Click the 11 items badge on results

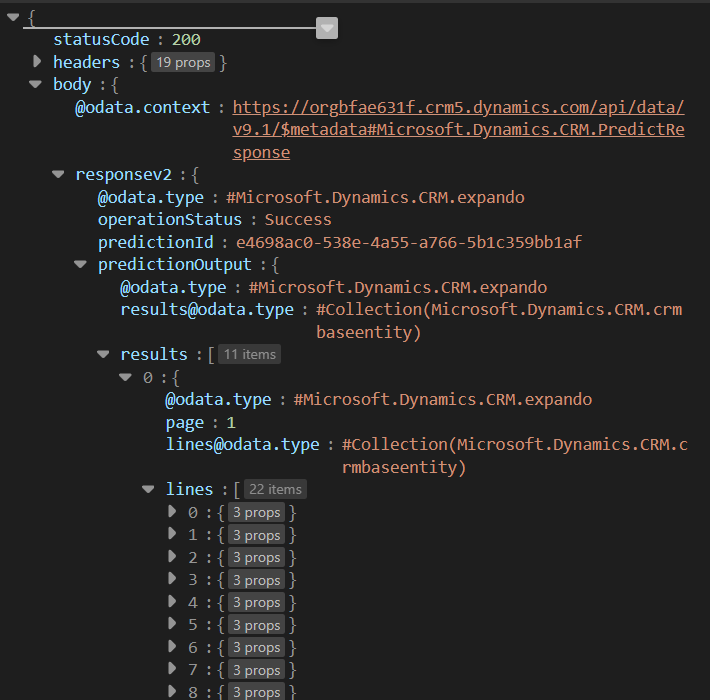tap(250, 354)
